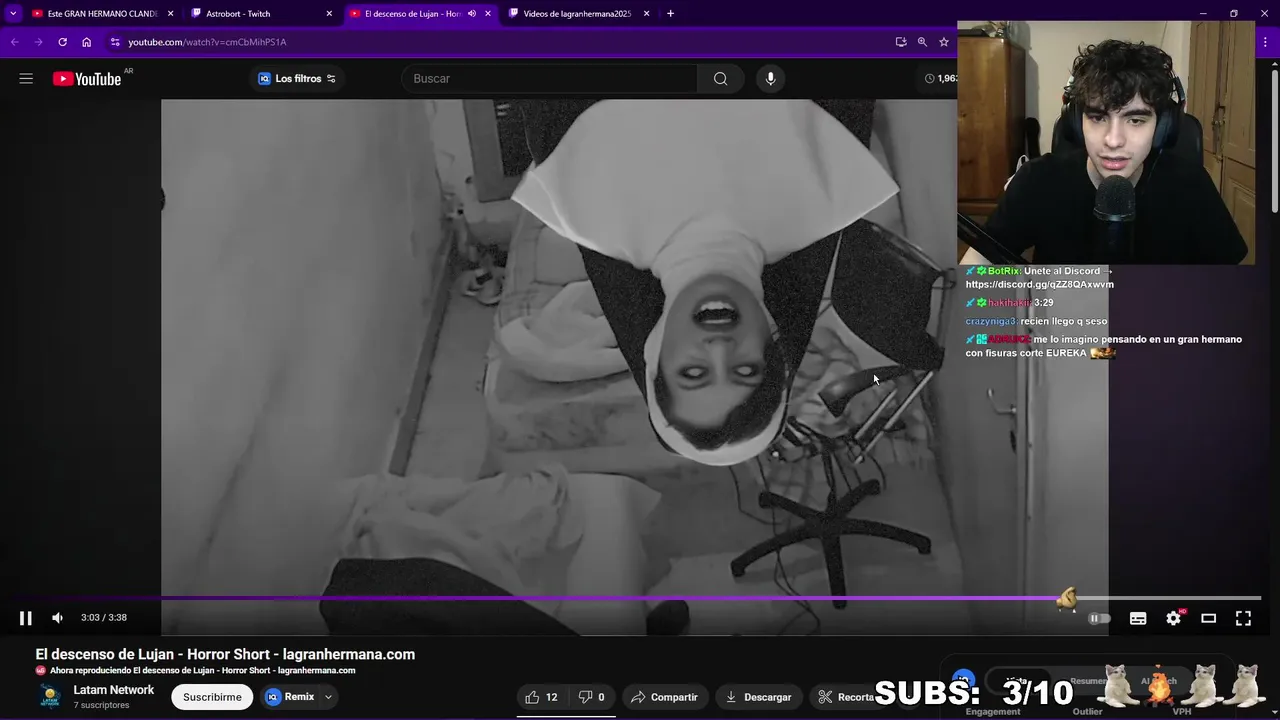Close the Videos de lagranhermana2025 tab
The image size is (1280, 720).
pyautogui.click(x=646, y=14)
